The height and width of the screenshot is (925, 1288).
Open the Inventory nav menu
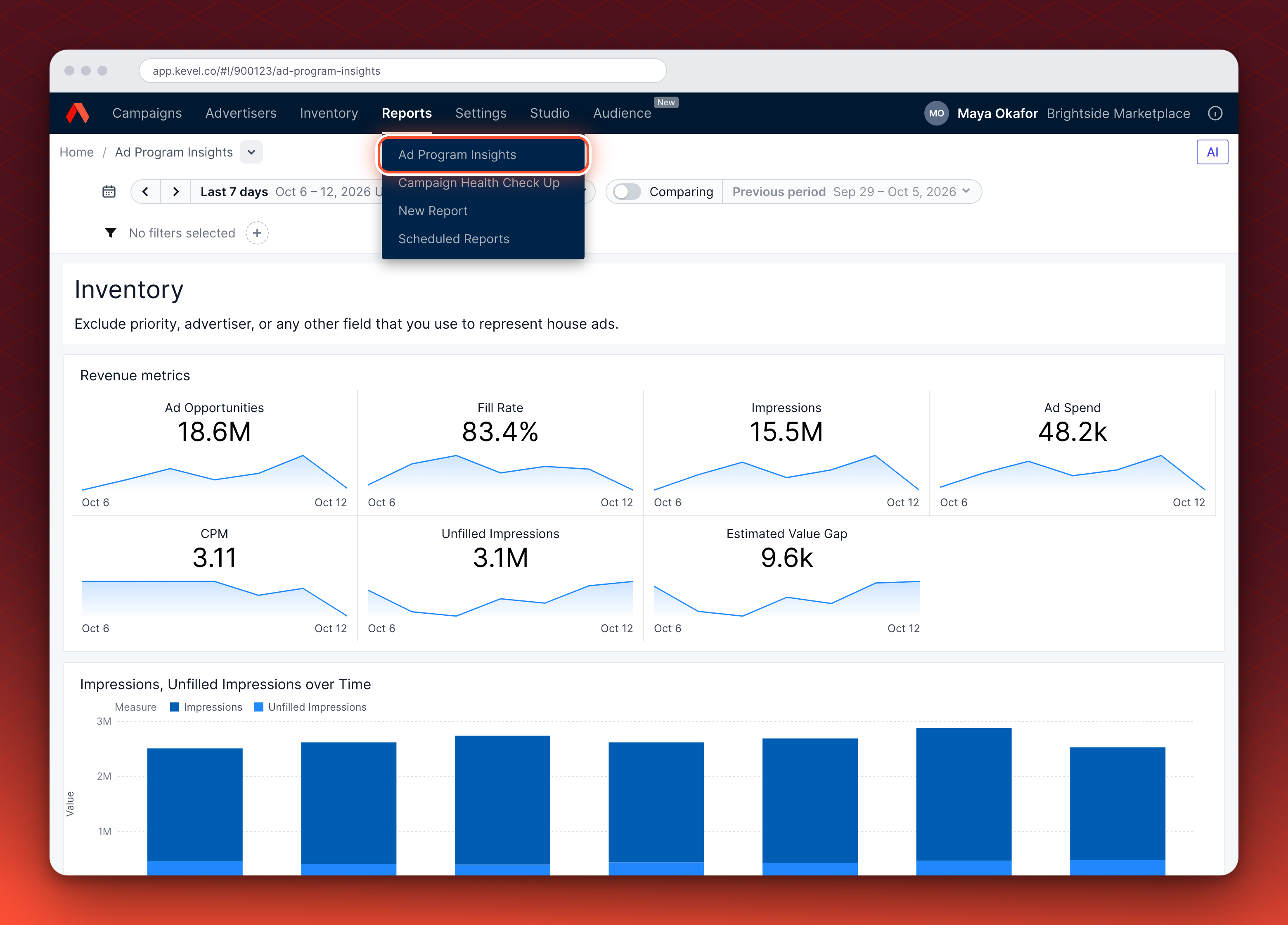click(329, 113)
